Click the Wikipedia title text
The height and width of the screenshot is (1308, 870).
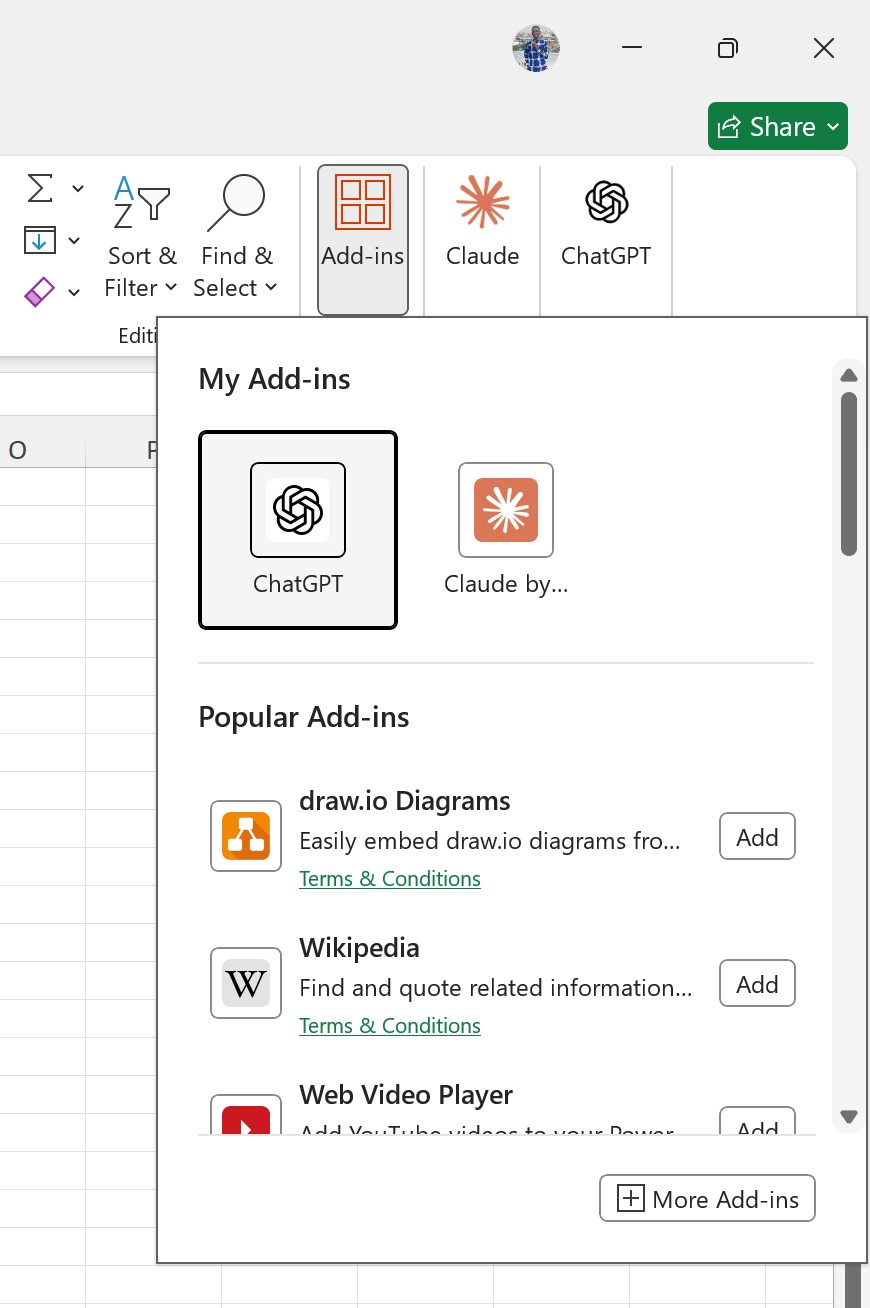coord(359,947)
